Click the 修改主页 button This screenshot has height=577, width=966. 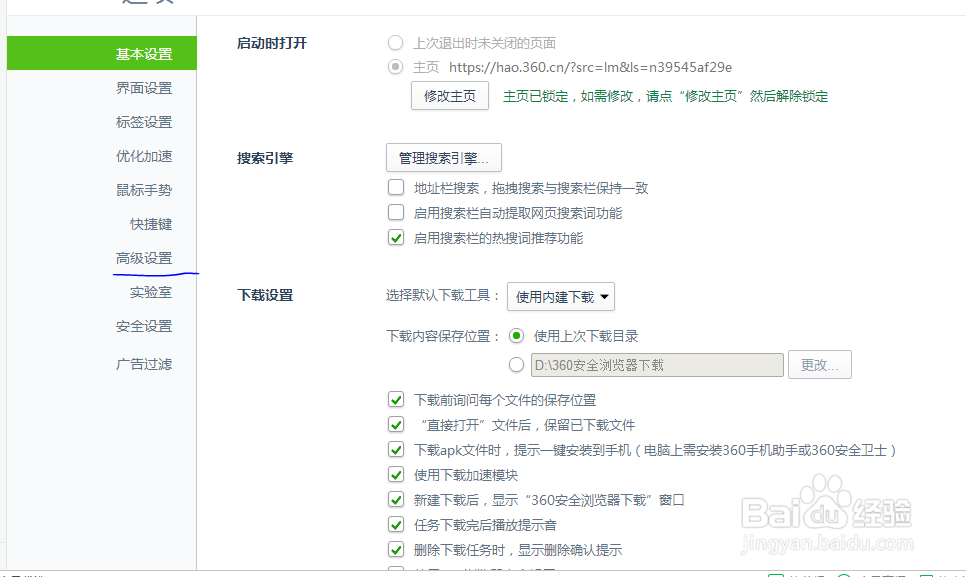coord(450,96)
